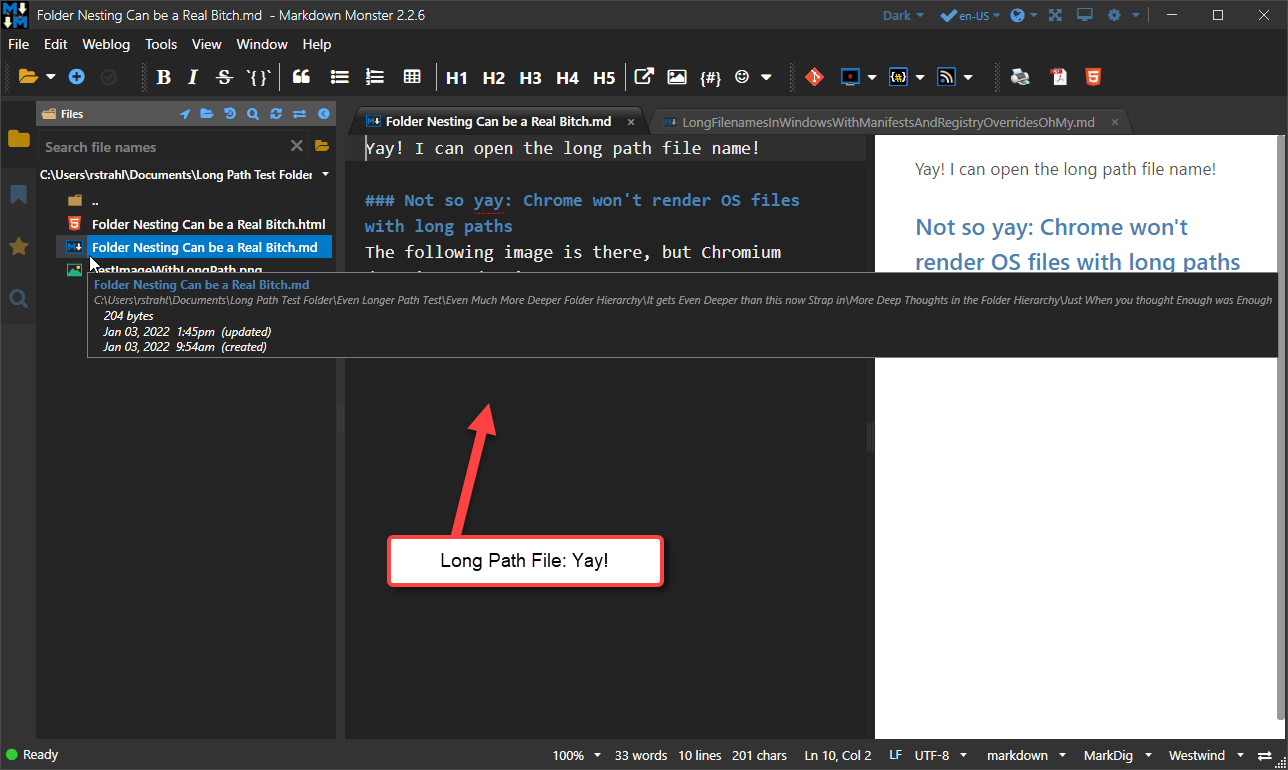This screenshot has width=1288, height=770.
Task: Expand the open-file dropdown arrow
Action: click(51, 77)
